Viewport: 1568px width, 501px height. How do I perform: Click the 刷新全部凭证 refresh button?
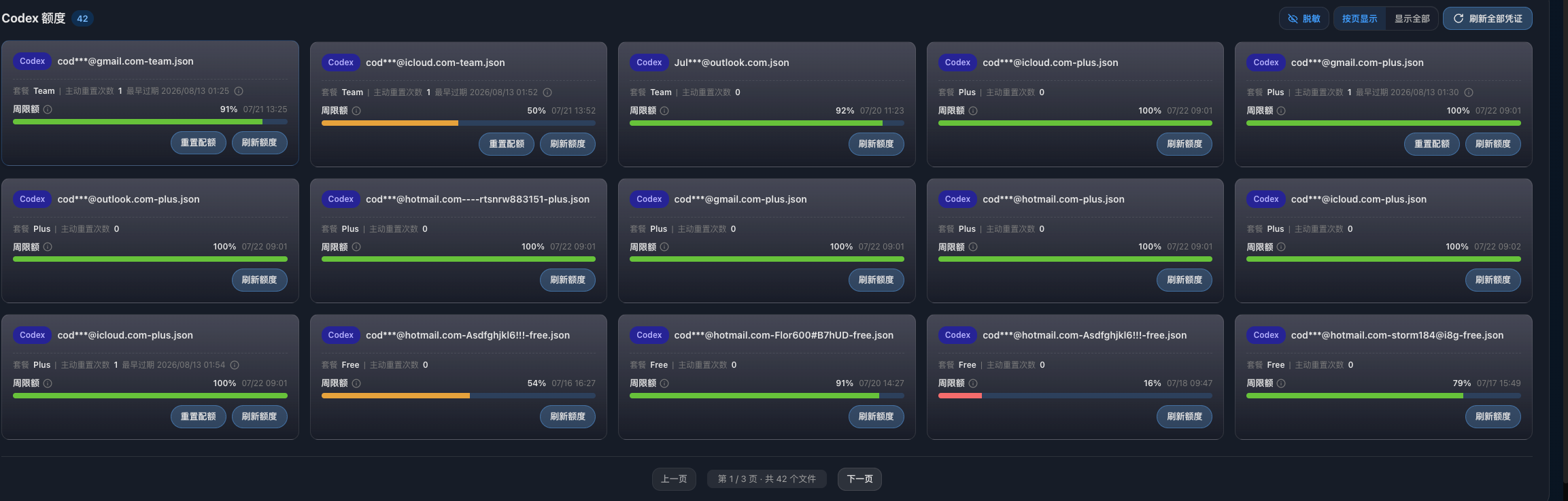[1488, 18]
